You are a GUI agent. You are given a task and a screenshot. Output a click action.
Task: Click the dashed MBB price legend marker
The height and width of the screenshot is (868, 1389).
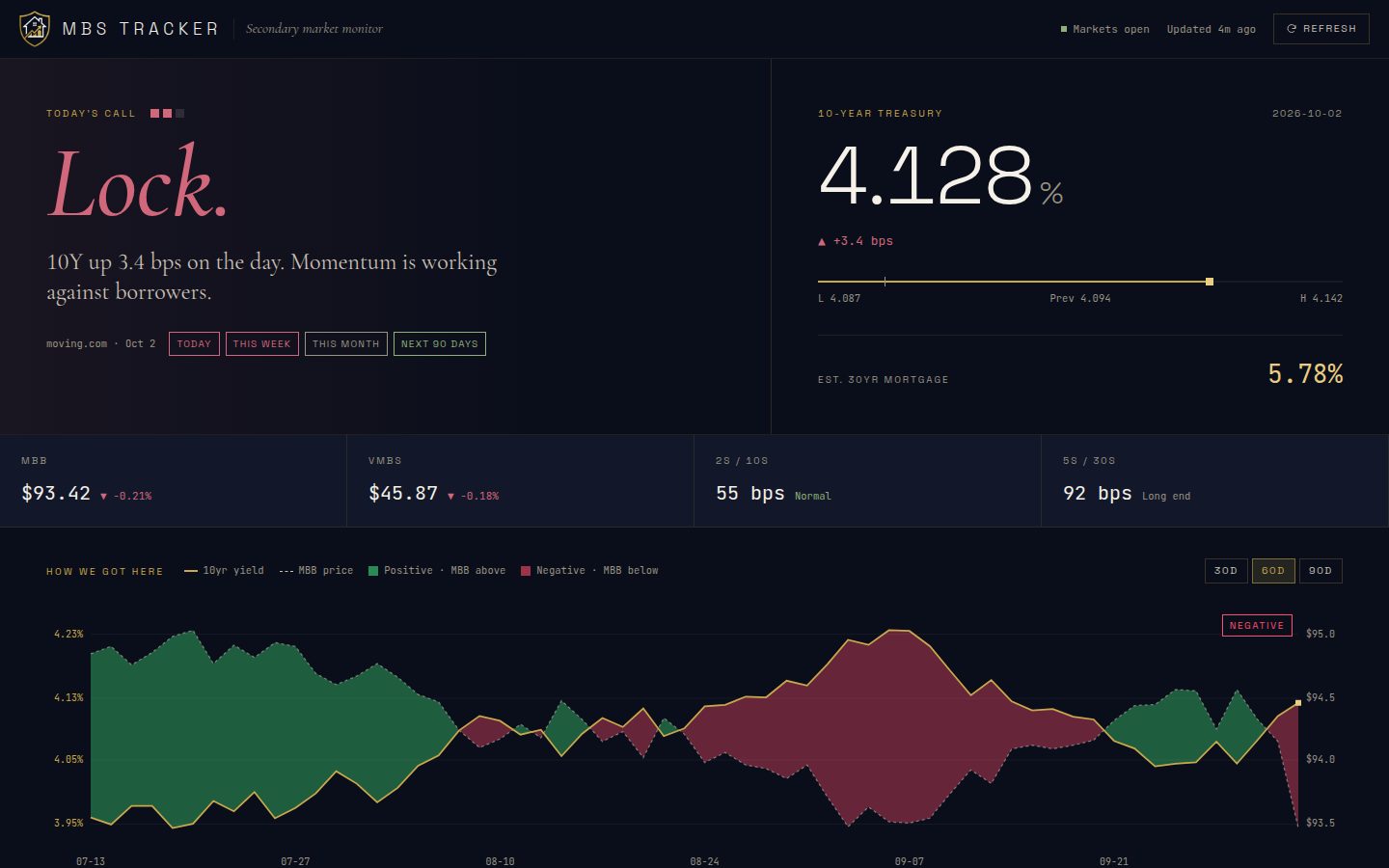(286, 571)
